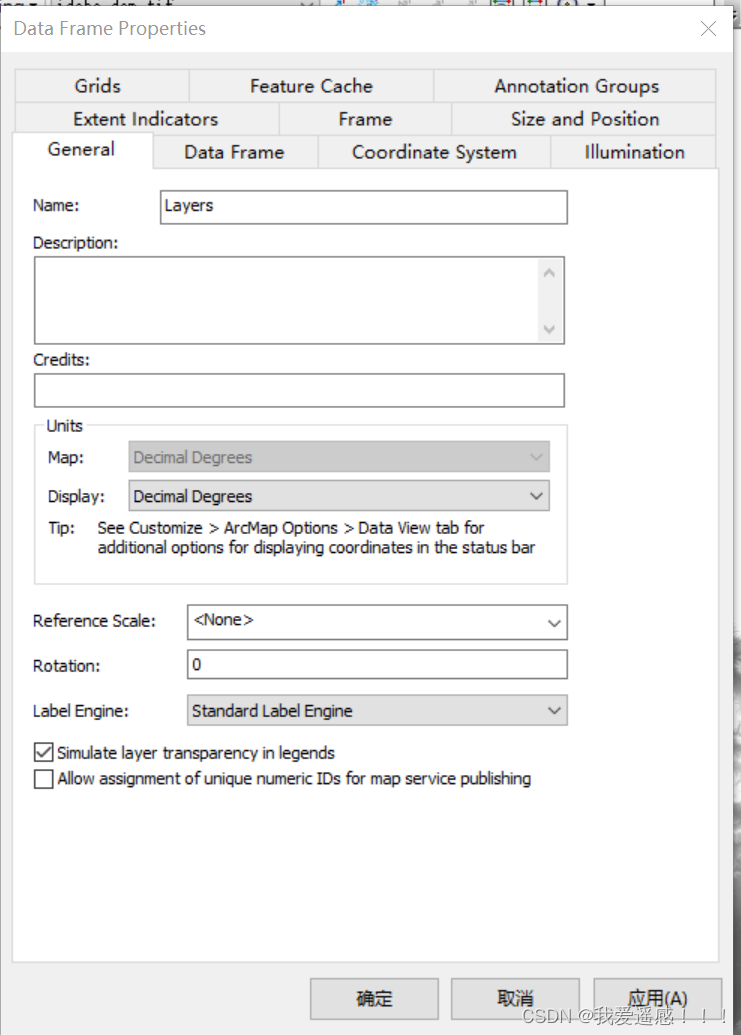Screen dimensions: 741x1035
Task: Click the Credits input field
Action: coord(299,390)
